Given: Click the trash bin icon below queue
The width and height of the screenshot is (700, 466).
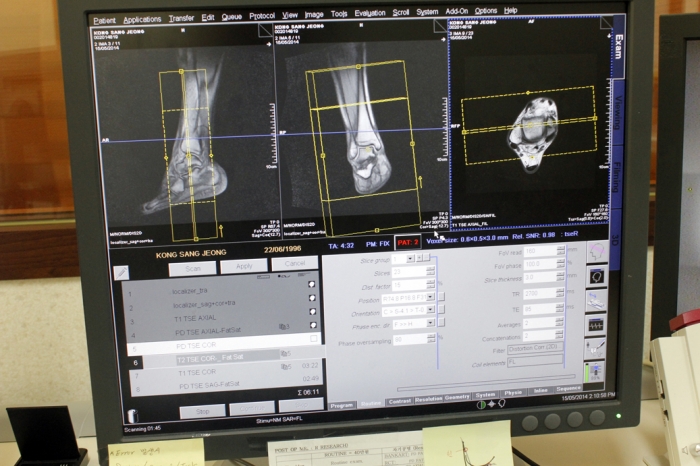Looking at the screenshot, I should [x=132, y=416].
